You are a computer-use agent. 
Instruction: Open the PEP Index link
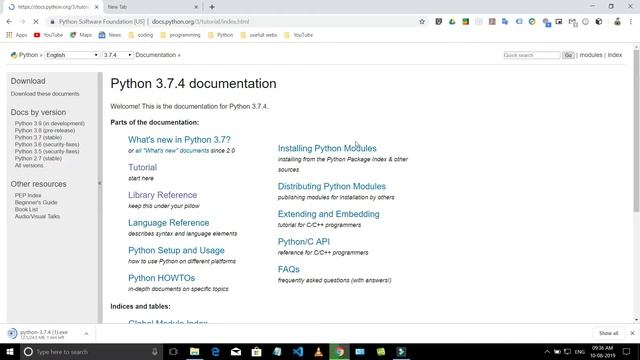[x=28, y=195]
